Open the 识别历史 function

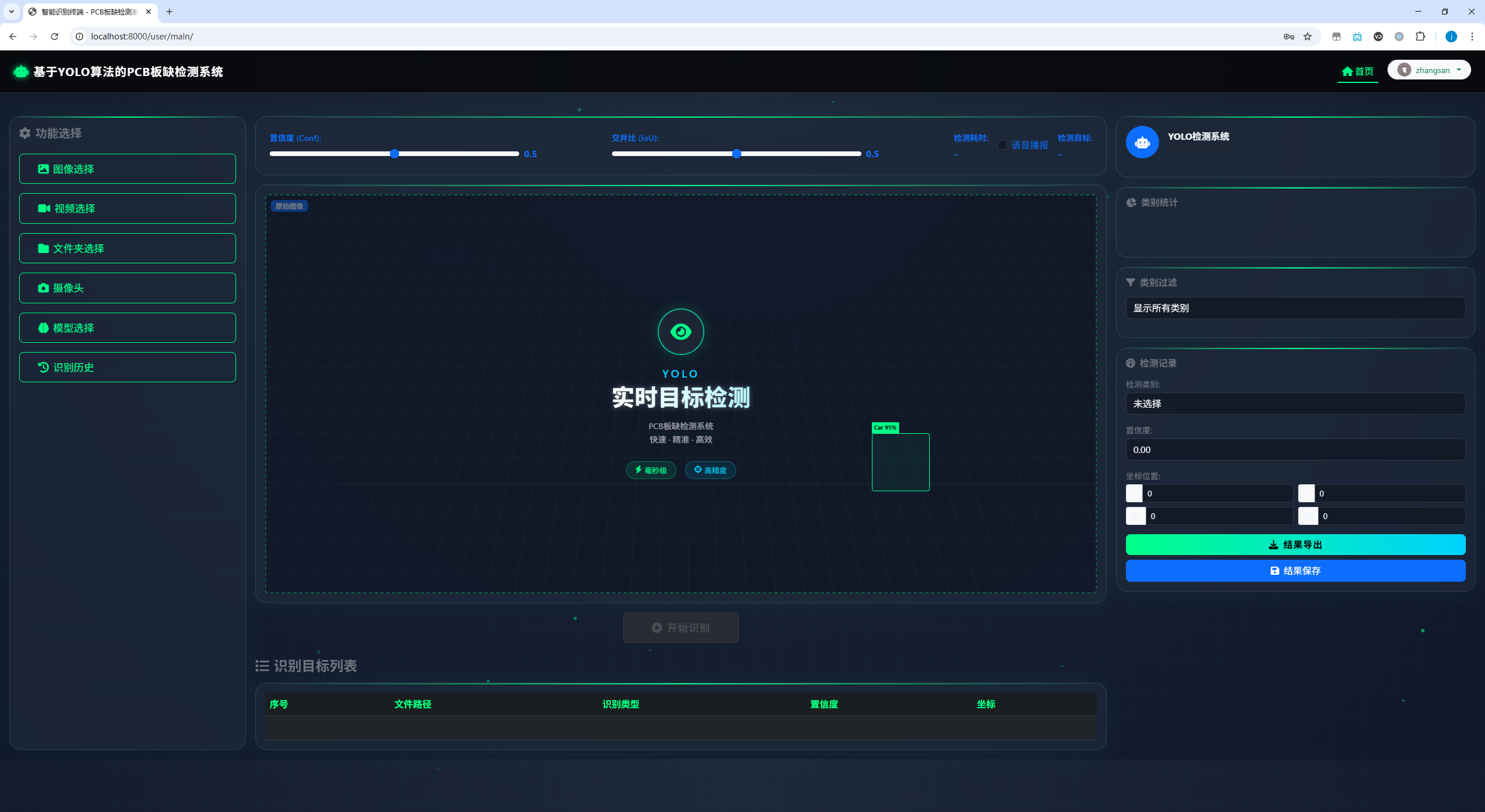(x=128, y=367)
